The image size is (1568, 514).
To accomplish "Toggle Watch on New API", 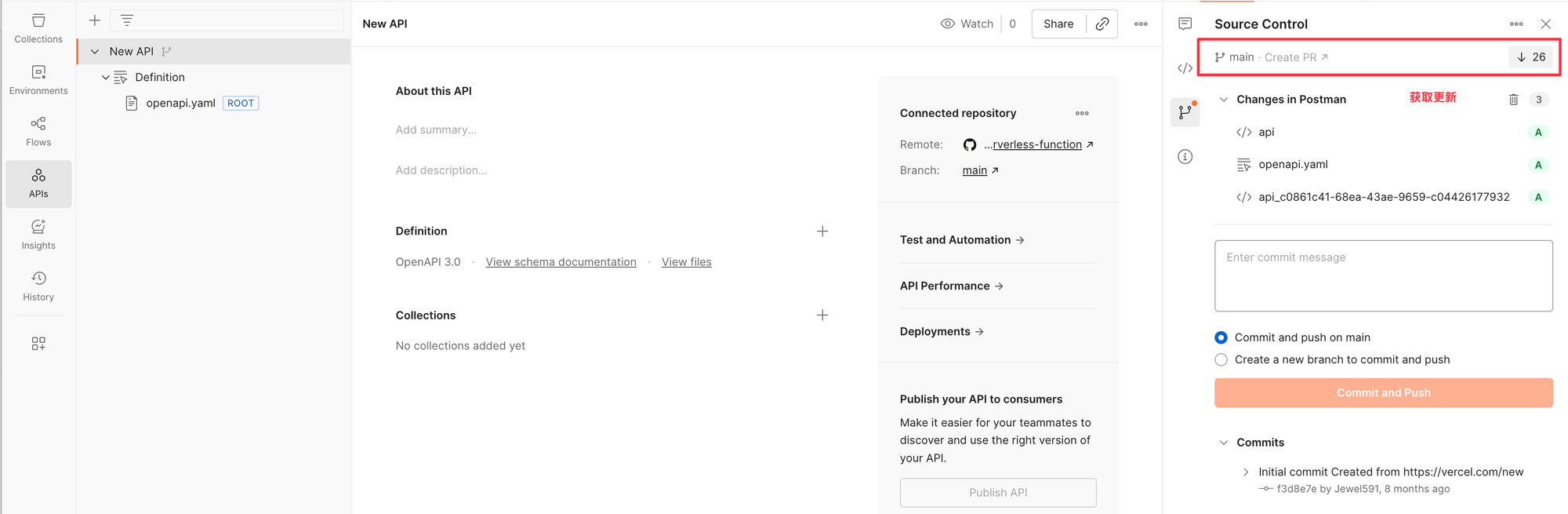I will (967, 24).
